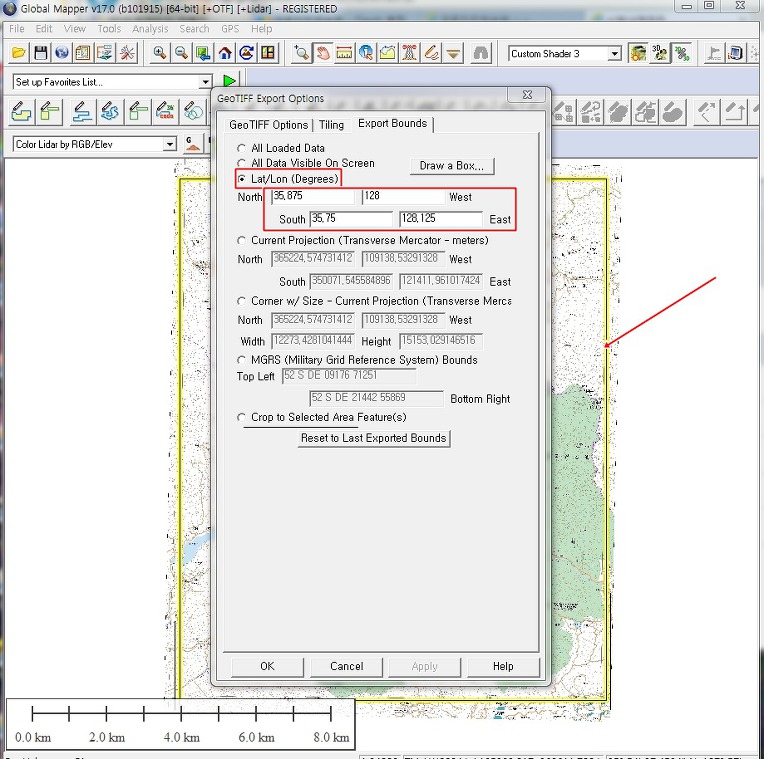The height and width of the screenshot is (759, 764).
Task: Select the Measure ruler tool
Action: tap(345, 53)
